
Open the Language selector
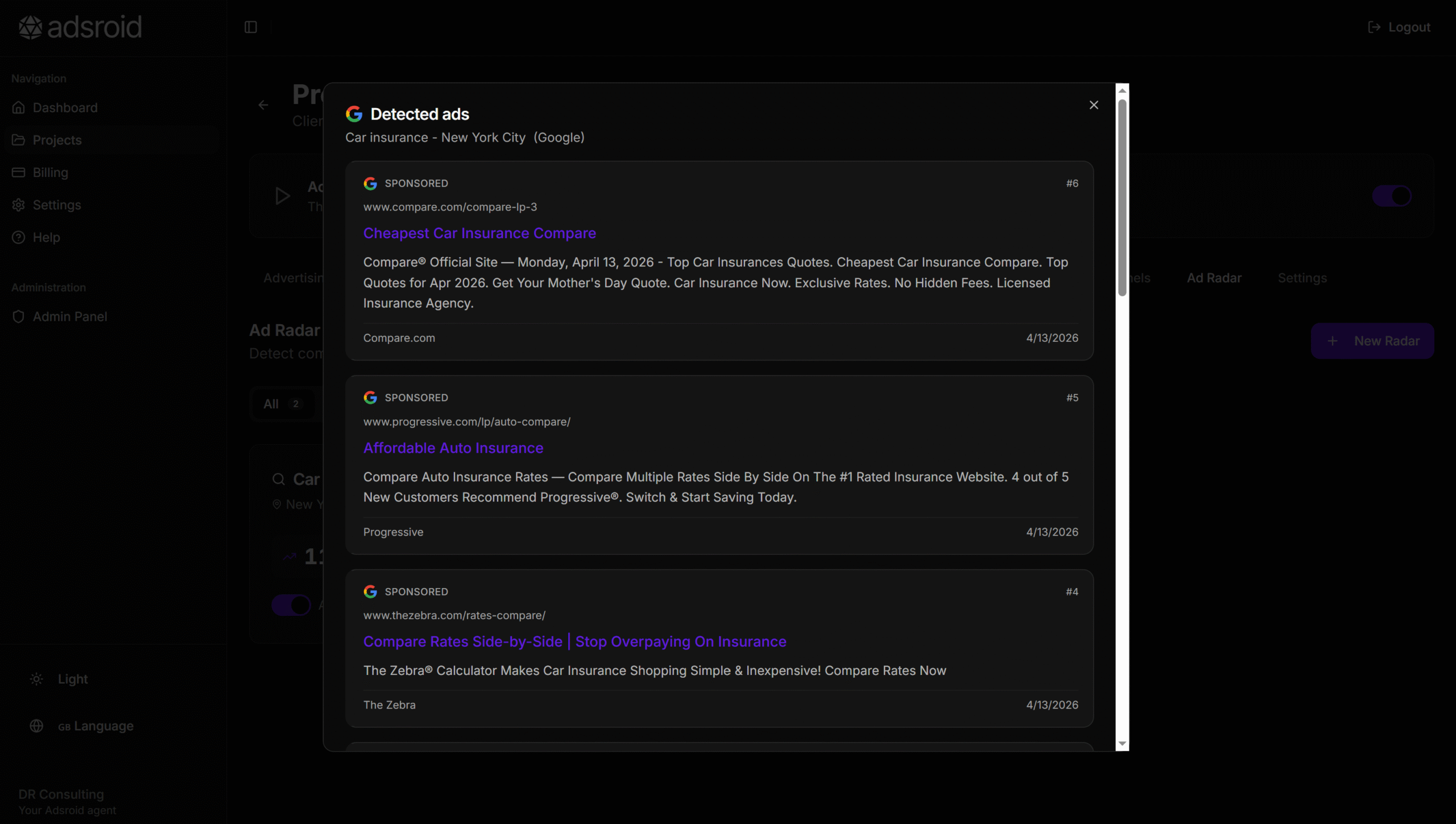point(95,726)
